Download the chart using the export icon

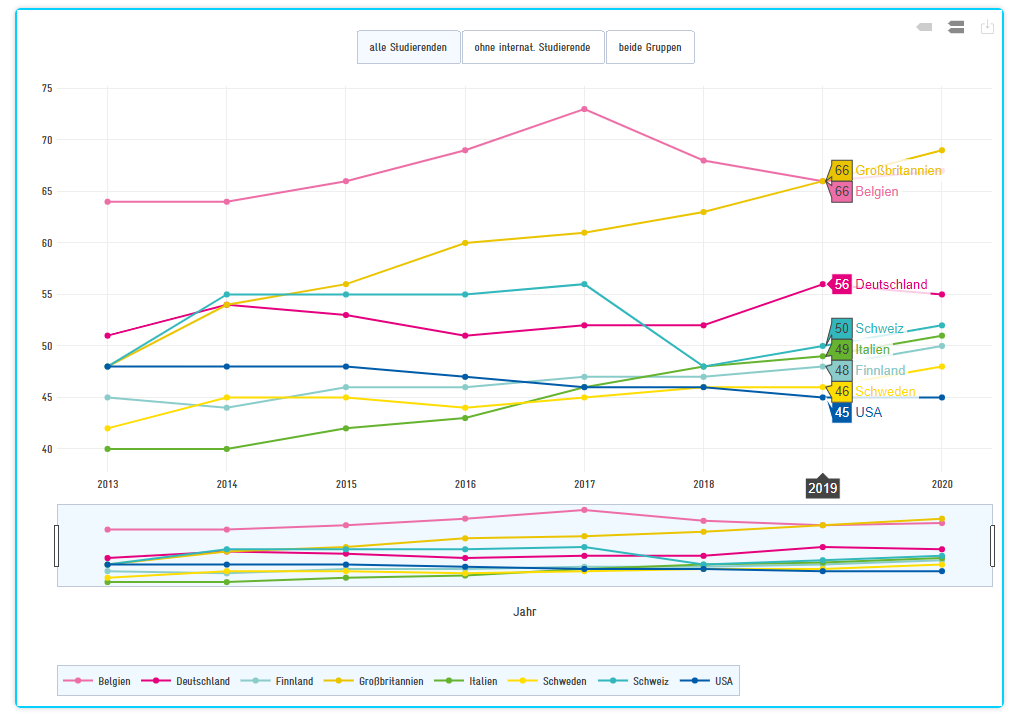987,27
